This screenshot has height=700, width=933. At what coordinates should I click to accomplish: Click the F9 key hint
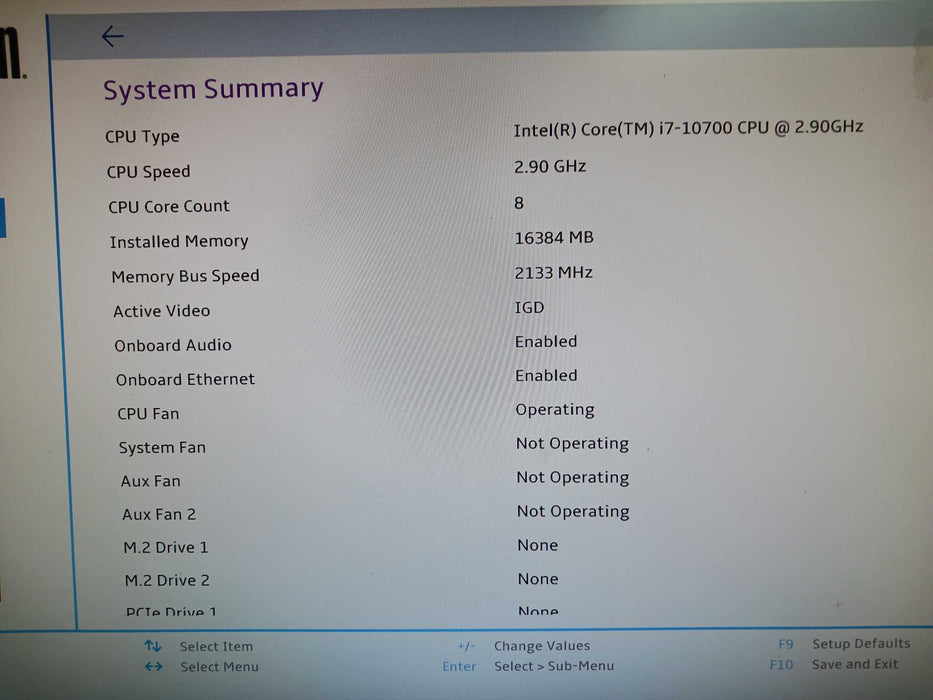786,644
